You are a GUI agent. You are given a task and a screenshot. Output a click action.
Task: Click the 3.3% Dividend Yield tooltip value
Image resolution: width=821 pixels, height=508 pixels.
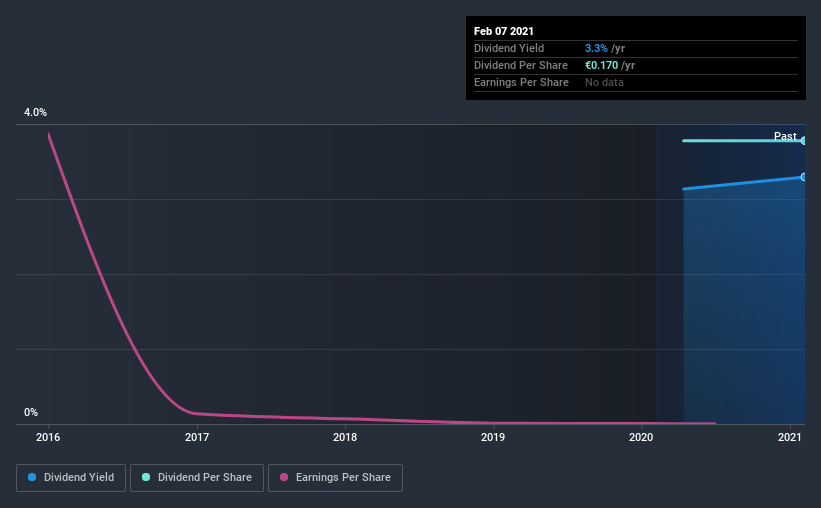pyautogui.click(x=596, y=48)
